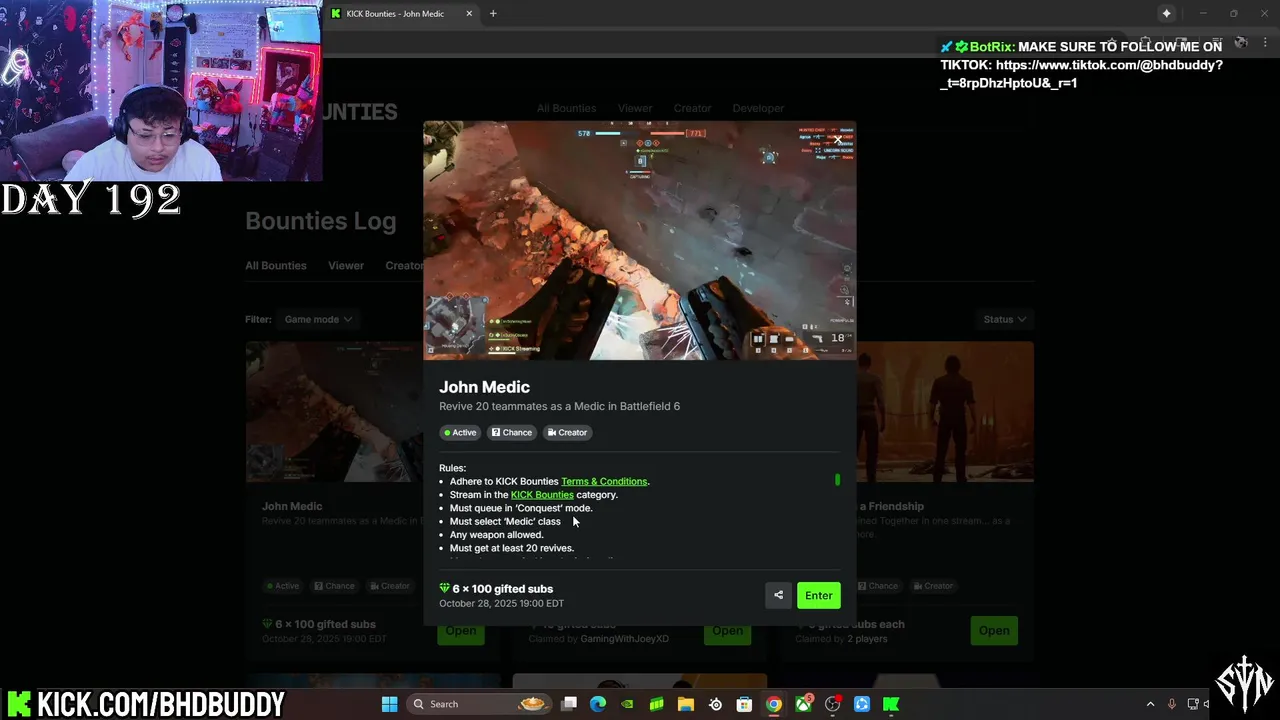Viewport: 1280px width, 720px height.
Task: Open the Windows Start menu
Action: (x=389, y=704)
